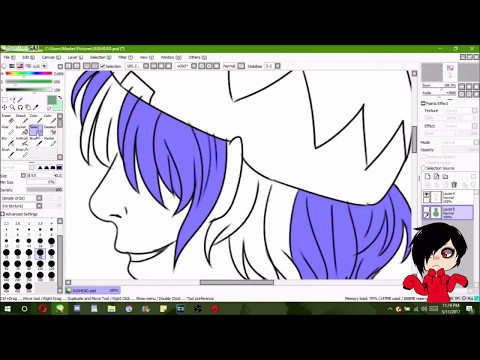This screenshot has width=480, height=360.
Task: Choose the Deselect eraser tool
Action: [50, 130]
